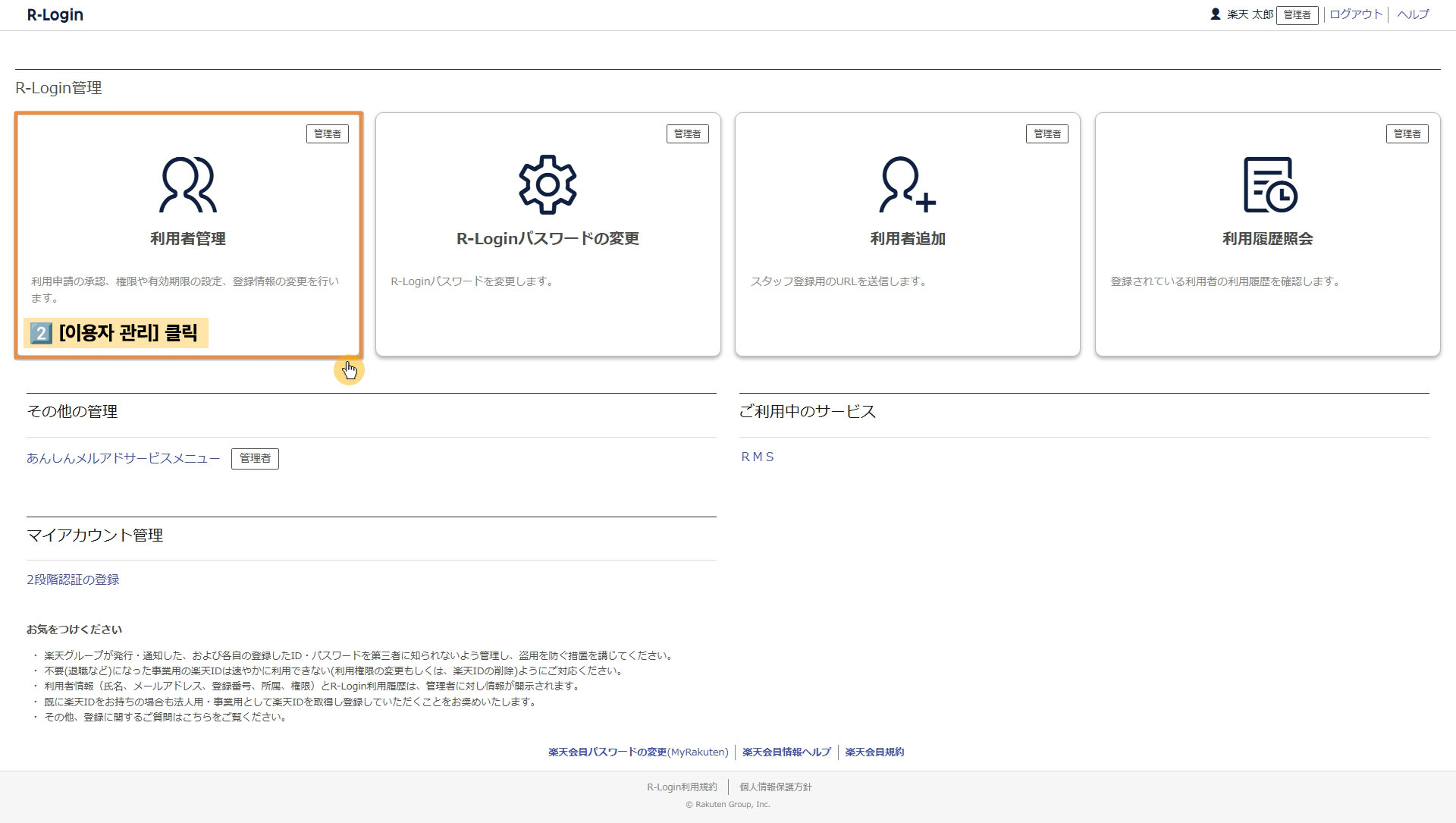
Task: Open the 利用履歴照会 card title
Action: (x=1267, y=238)
